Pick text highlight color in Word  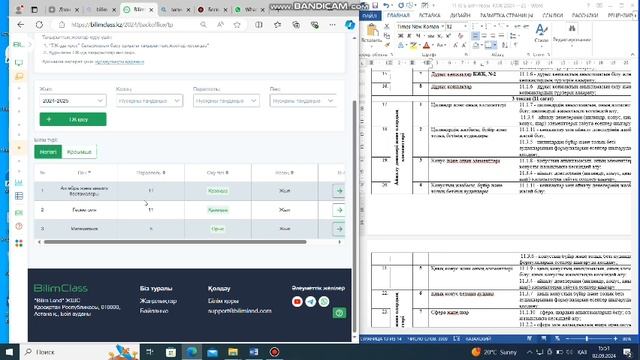(x=413, y=45)
